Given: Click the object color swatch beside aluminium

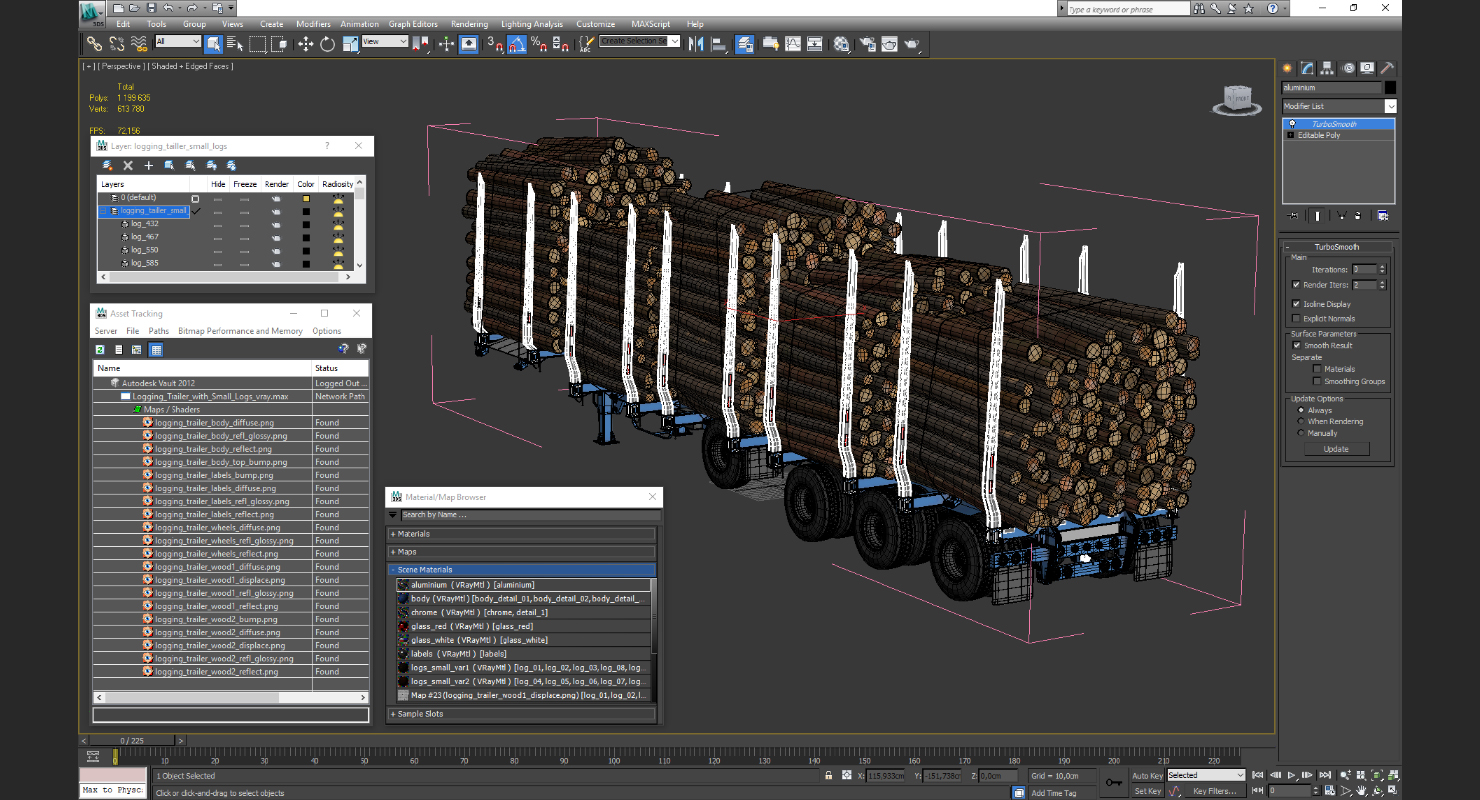Looking at the screenshot, I should 1390,88.
